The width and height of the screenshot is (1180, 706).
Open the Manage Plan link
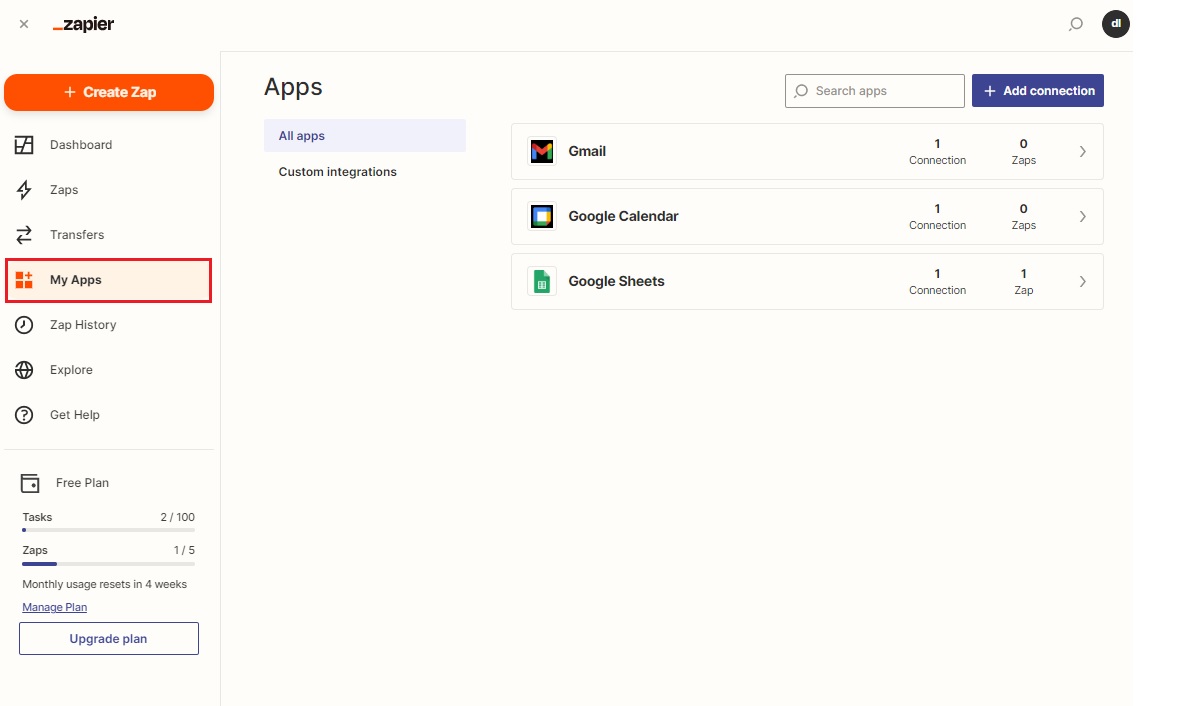pos(54,607)
